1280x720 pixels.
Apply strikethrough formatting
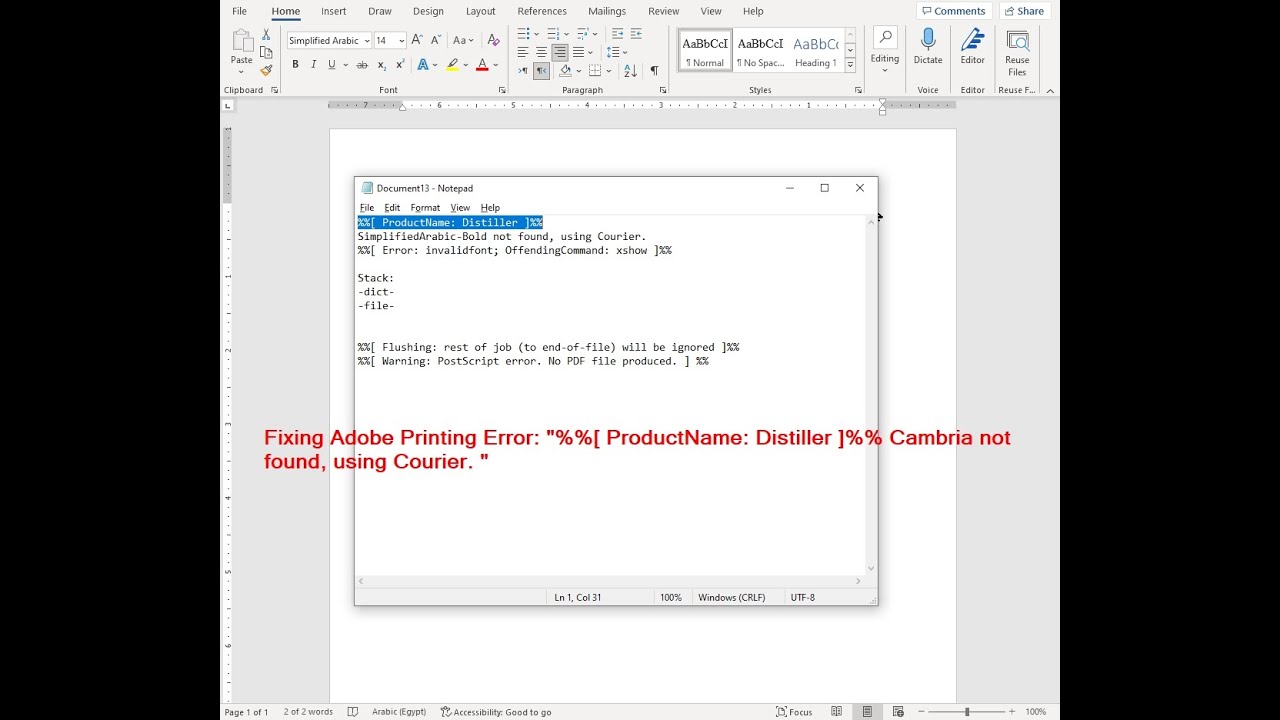362,65
